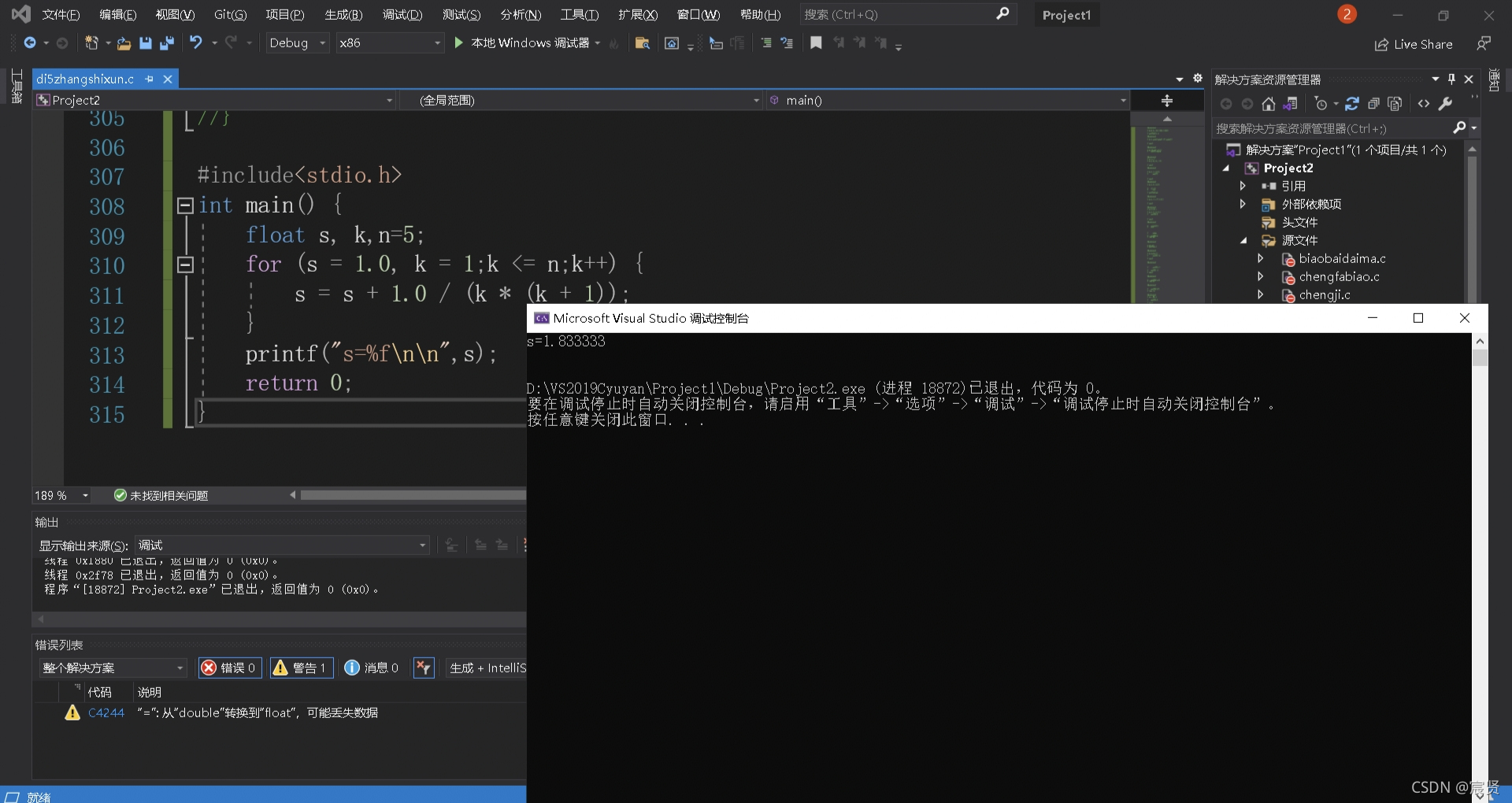This screenshot has height=803, width=1512.
Task: Refresh the Solution Explorer
Action: [x=1352, y=104]
